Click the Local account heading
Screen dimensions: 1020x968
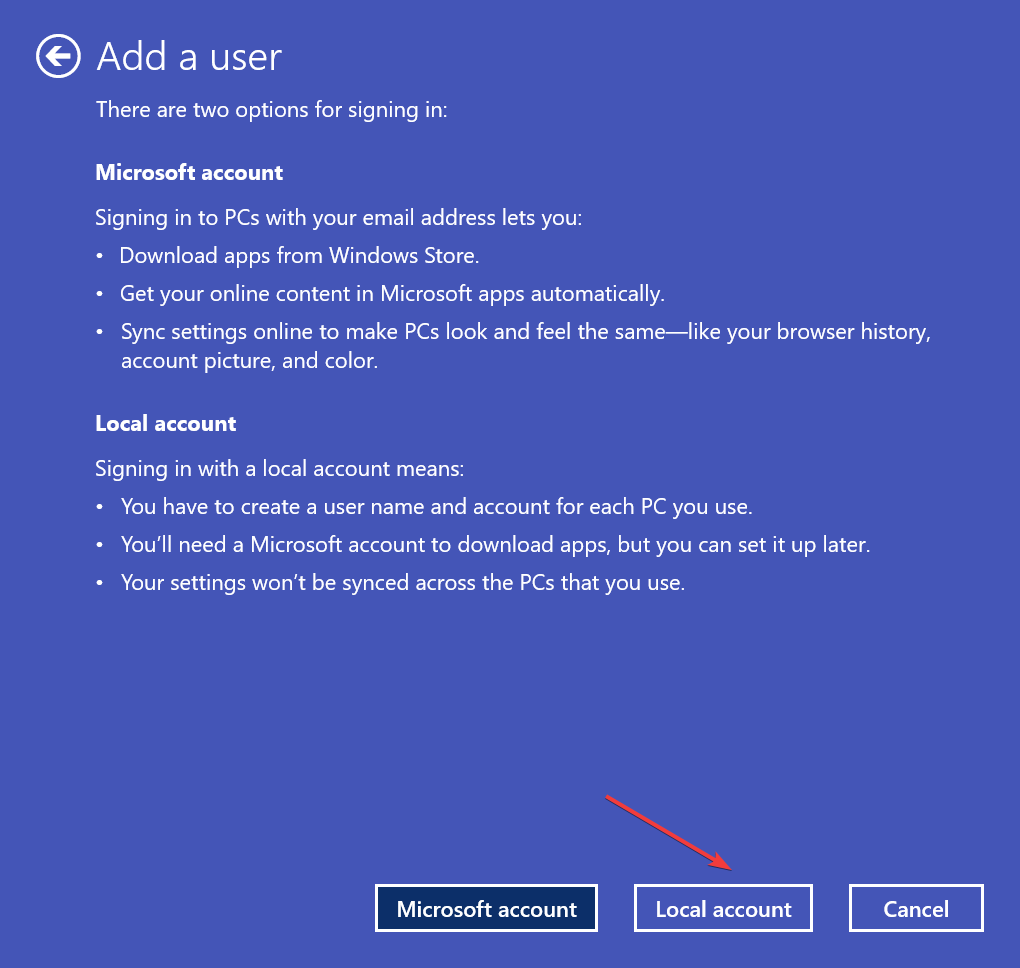(165, 423)
